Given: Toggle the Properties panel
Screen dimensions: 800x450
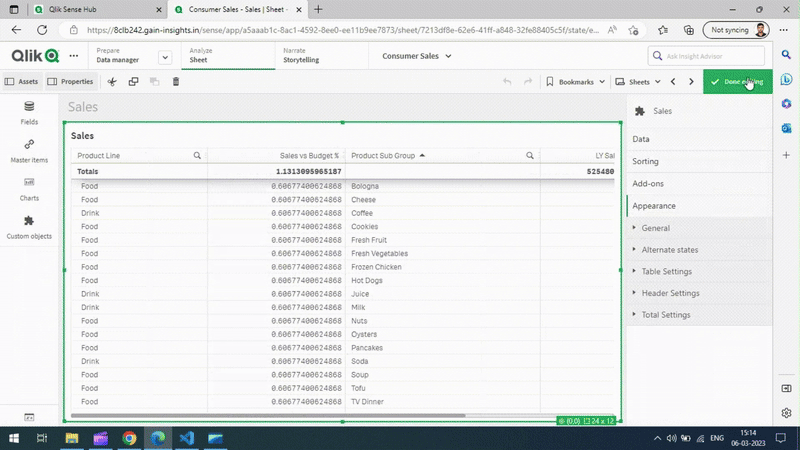Looking at the screenshot, I should click(x=70, y=82).
